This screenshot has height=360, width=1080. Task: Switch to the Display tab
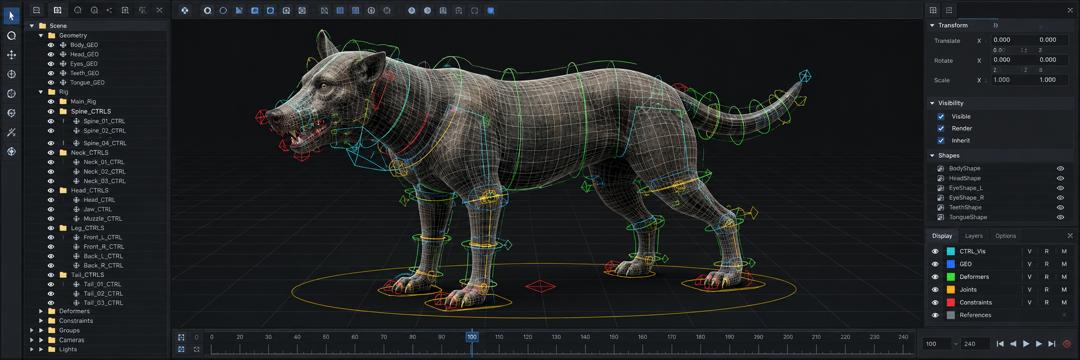942,236
